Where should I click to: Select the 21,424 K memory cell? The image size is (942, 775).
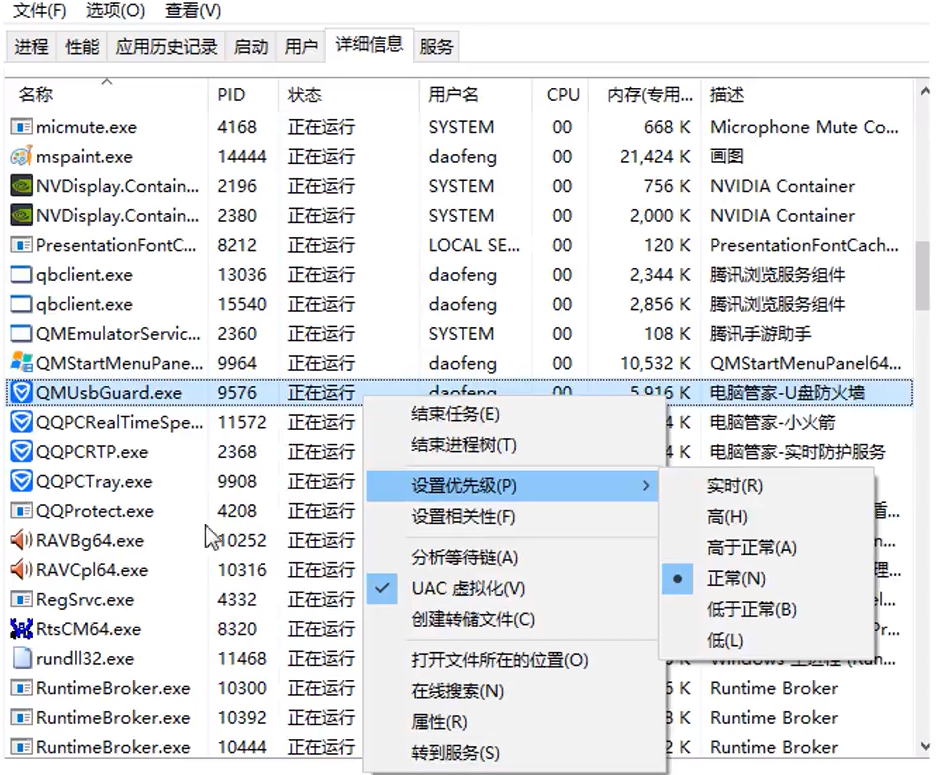pyautogui.click(x=655, y=157)
